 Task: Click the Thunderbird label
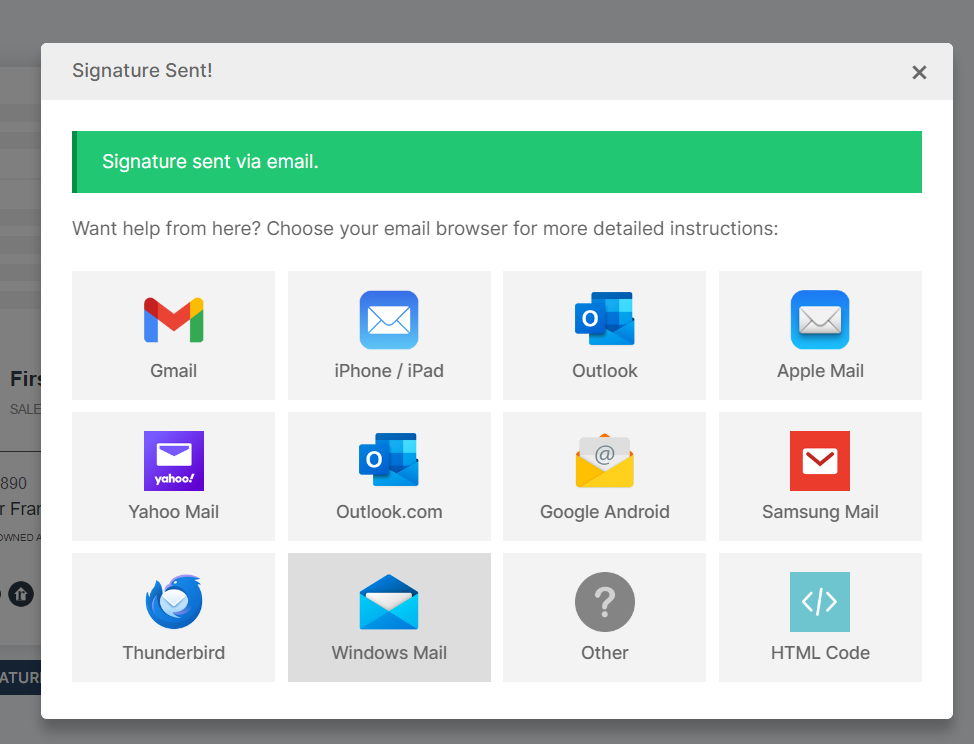tap(173, 653)
